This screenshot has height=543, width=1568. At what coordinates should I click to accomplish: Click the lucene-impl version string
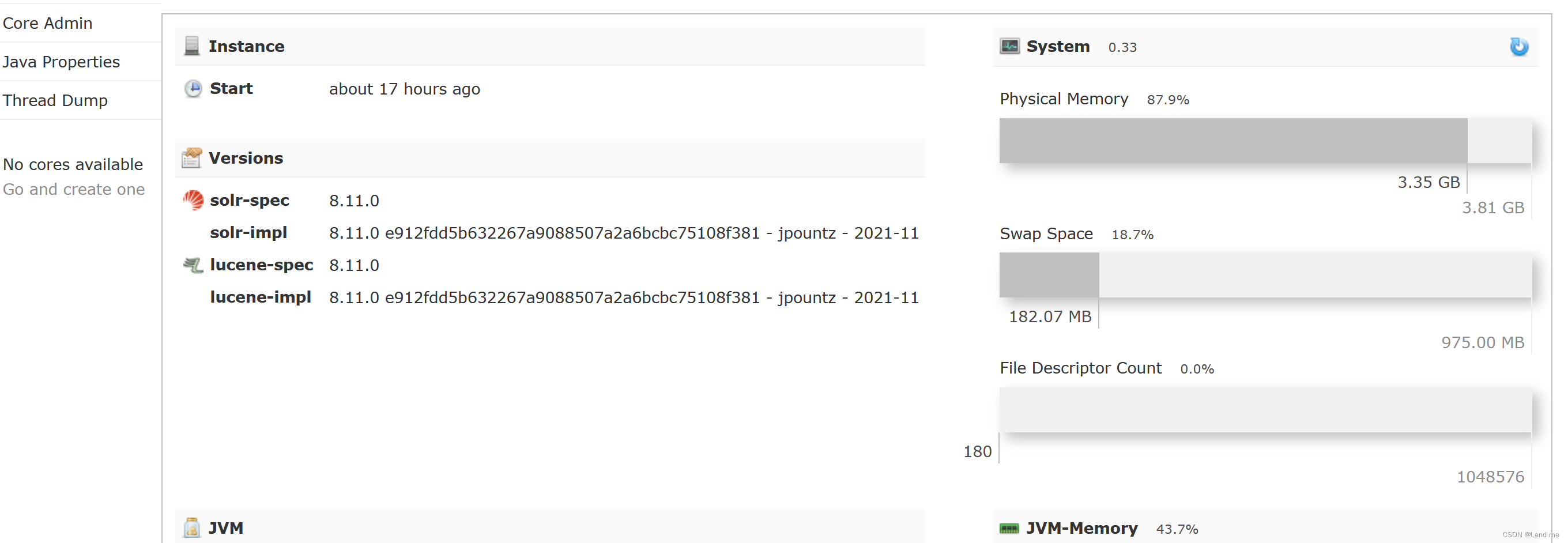(x=623, y=297)
